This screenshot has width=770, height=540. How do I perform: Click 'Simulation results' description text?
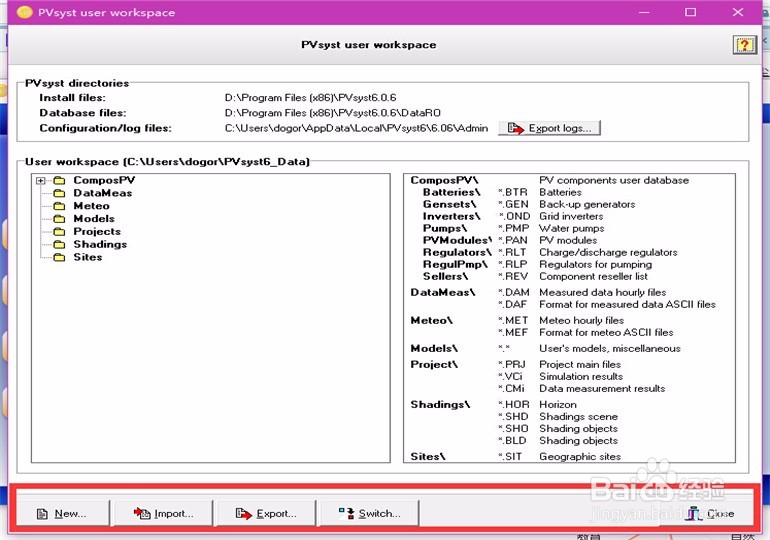click(581, 377)
